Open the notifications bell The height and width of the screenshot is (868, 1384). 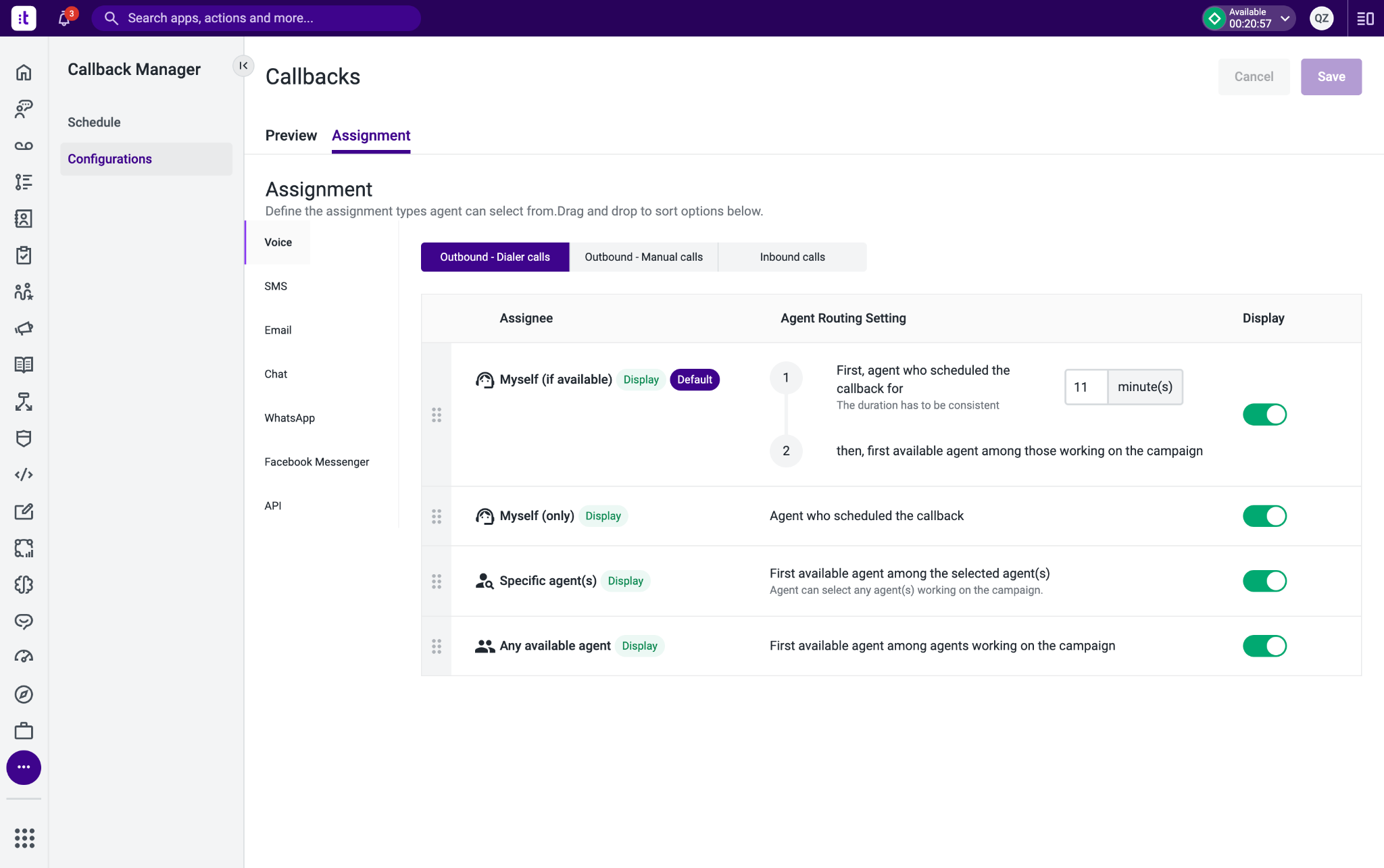pyautogui.click(x=65, y=18)
